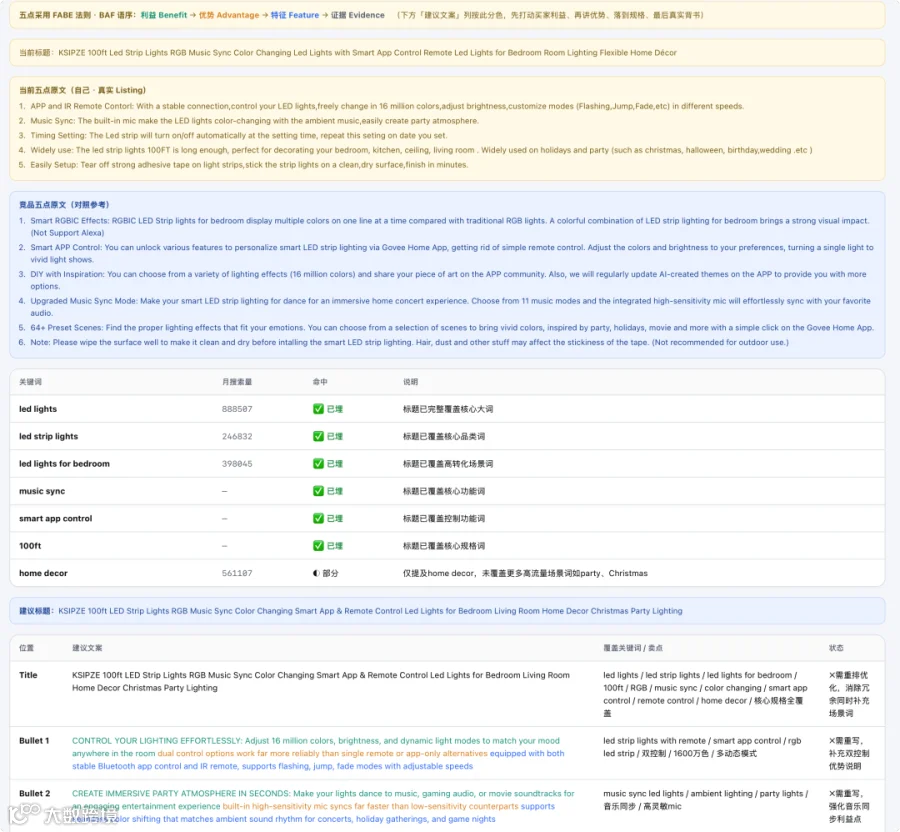This screenshot has width=900, height=832.
Task: Click competitor bullet 'Upgraded Music Sync Mode'
Action: click(x=450, y=307)
